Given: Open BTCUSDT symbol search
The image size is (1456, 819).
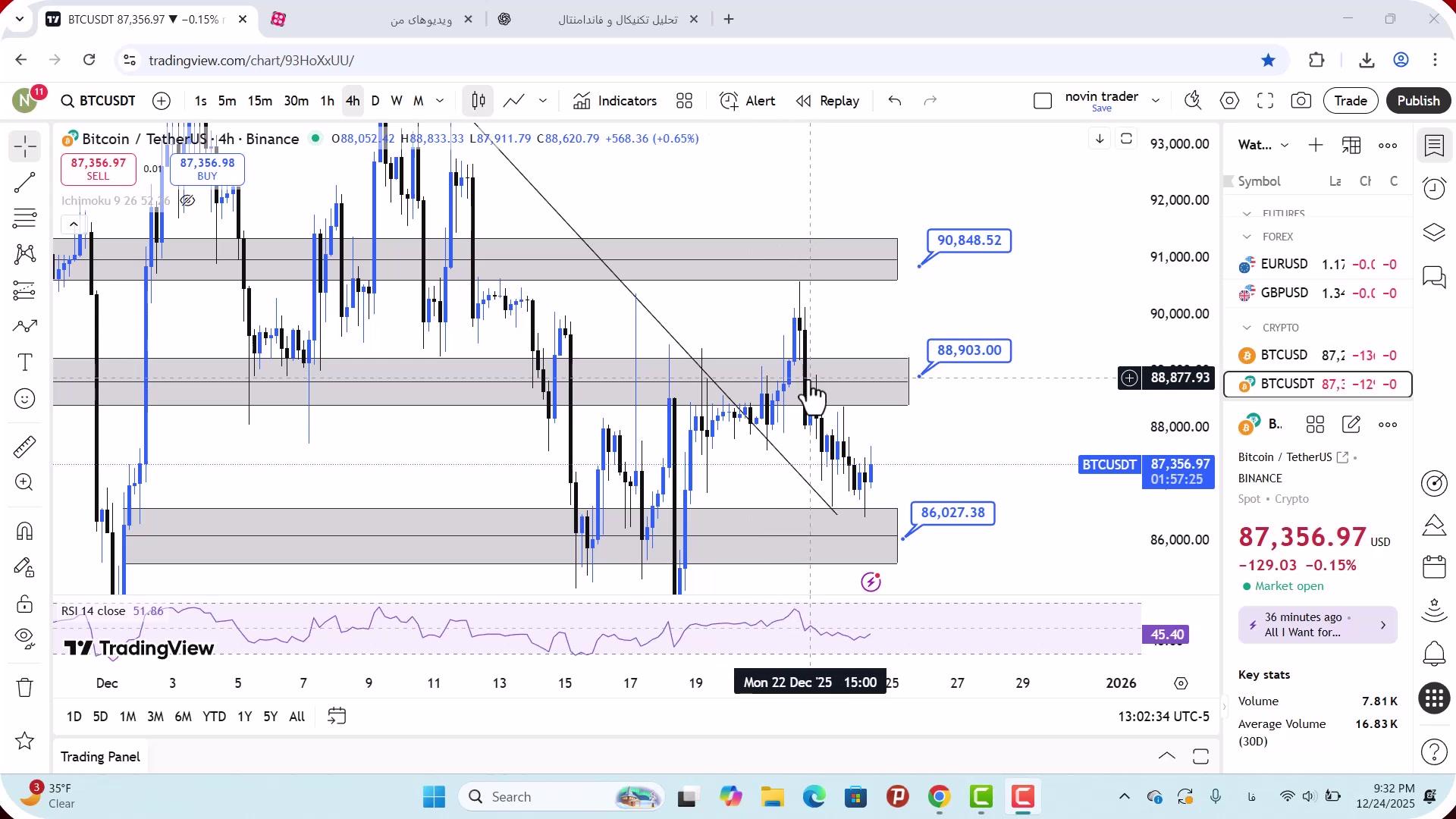Looking at the screenshot, I should (x=99, y=101).
